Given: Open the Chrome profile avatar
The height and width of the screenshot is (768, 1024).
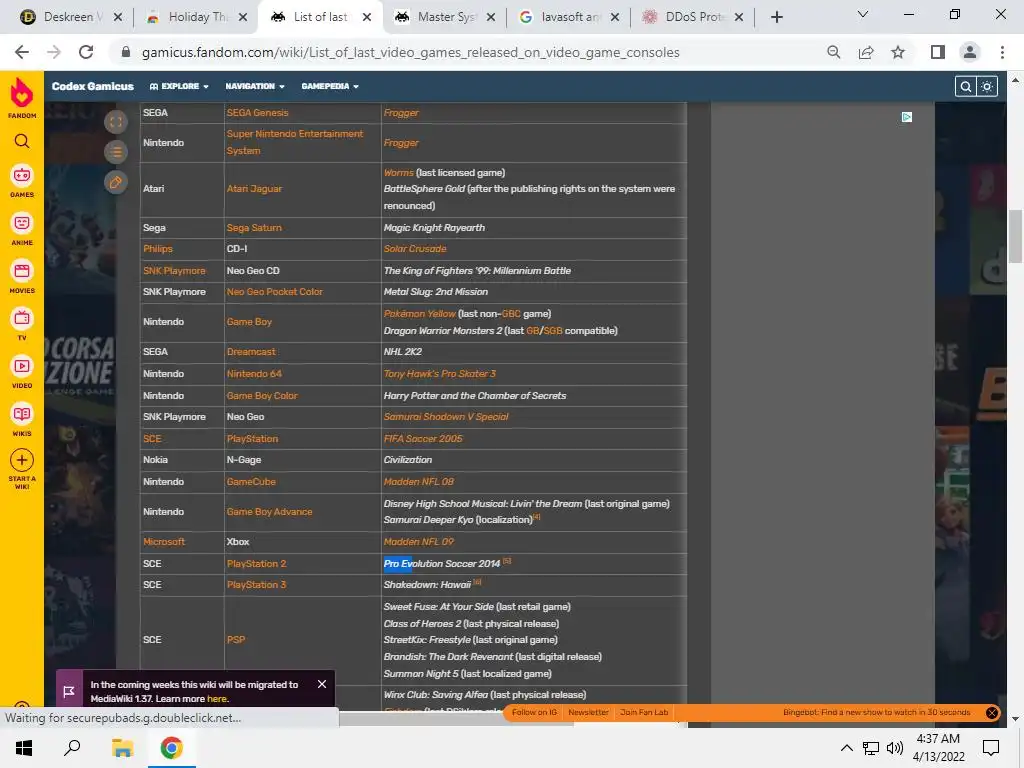Looking at the screenshot, I should 970,52.
